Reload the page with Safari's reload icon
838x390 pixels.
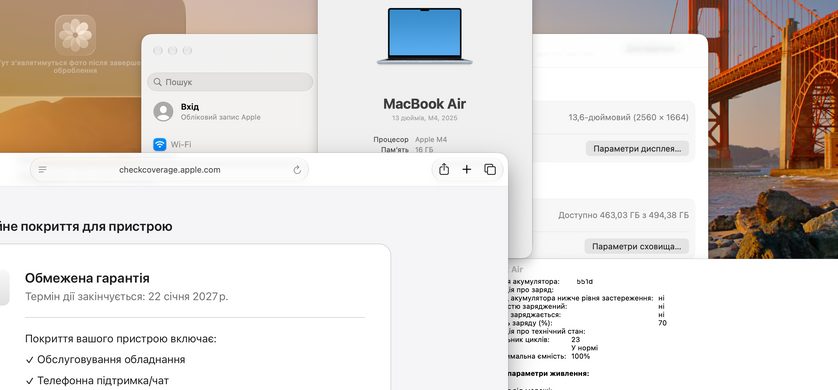pyautogui.click(x=297, y=170)
